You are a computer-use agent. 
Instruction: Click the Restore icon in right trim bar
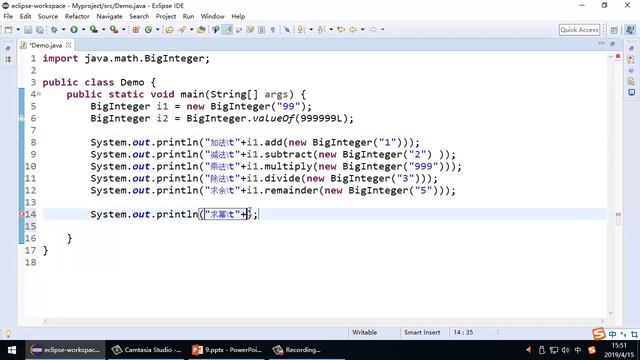631,48
